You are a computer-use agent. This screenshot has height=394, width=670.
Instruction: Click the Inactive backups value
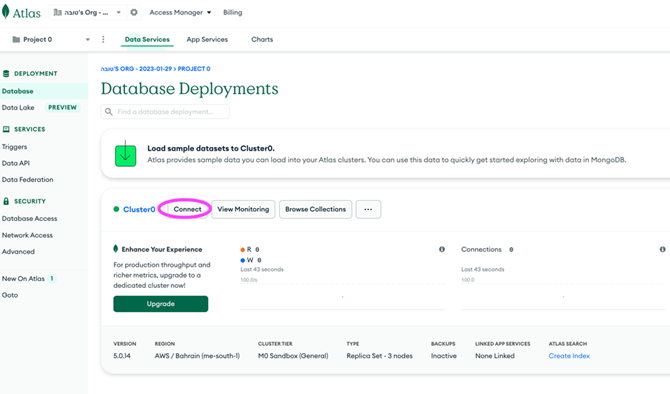444,356
